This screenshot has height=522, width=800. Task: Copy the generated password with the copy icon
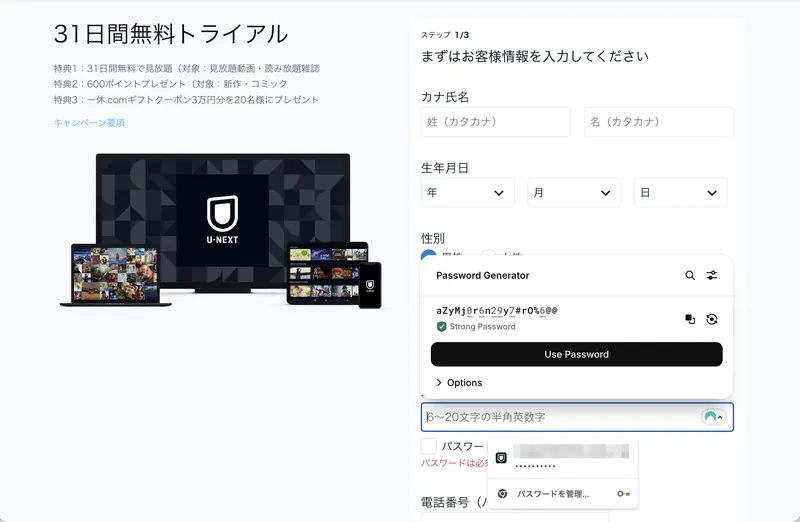[x=690, y=319]
